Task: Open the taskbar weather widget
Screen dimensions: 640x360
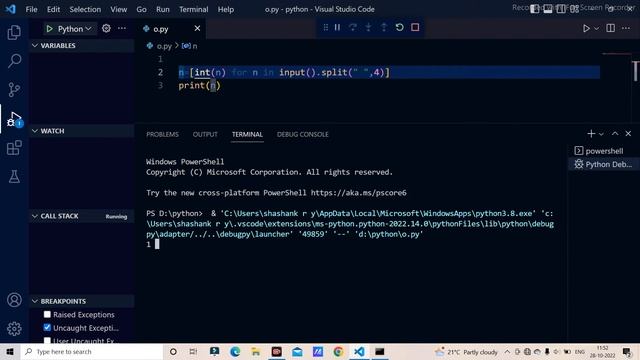Action: click(467, 351)
